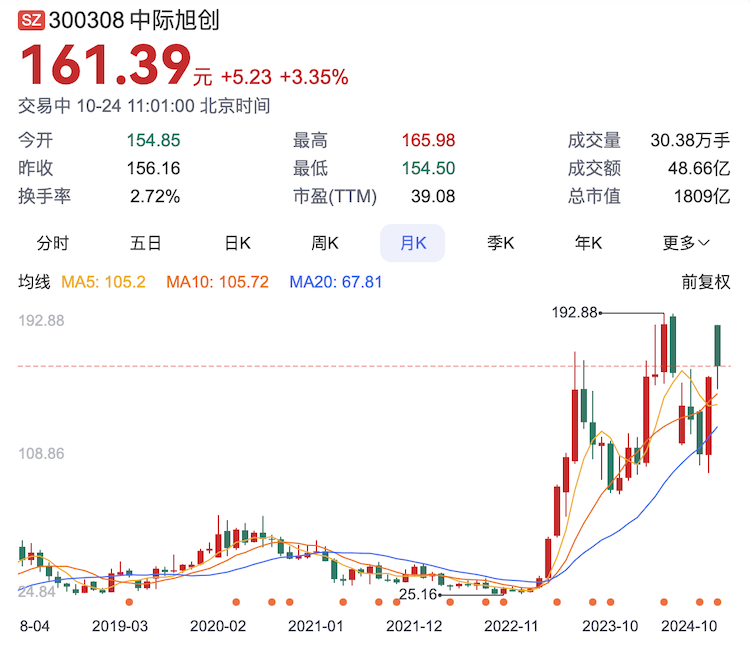Switch to the 季K quarterly tab

tap(500, 243)
